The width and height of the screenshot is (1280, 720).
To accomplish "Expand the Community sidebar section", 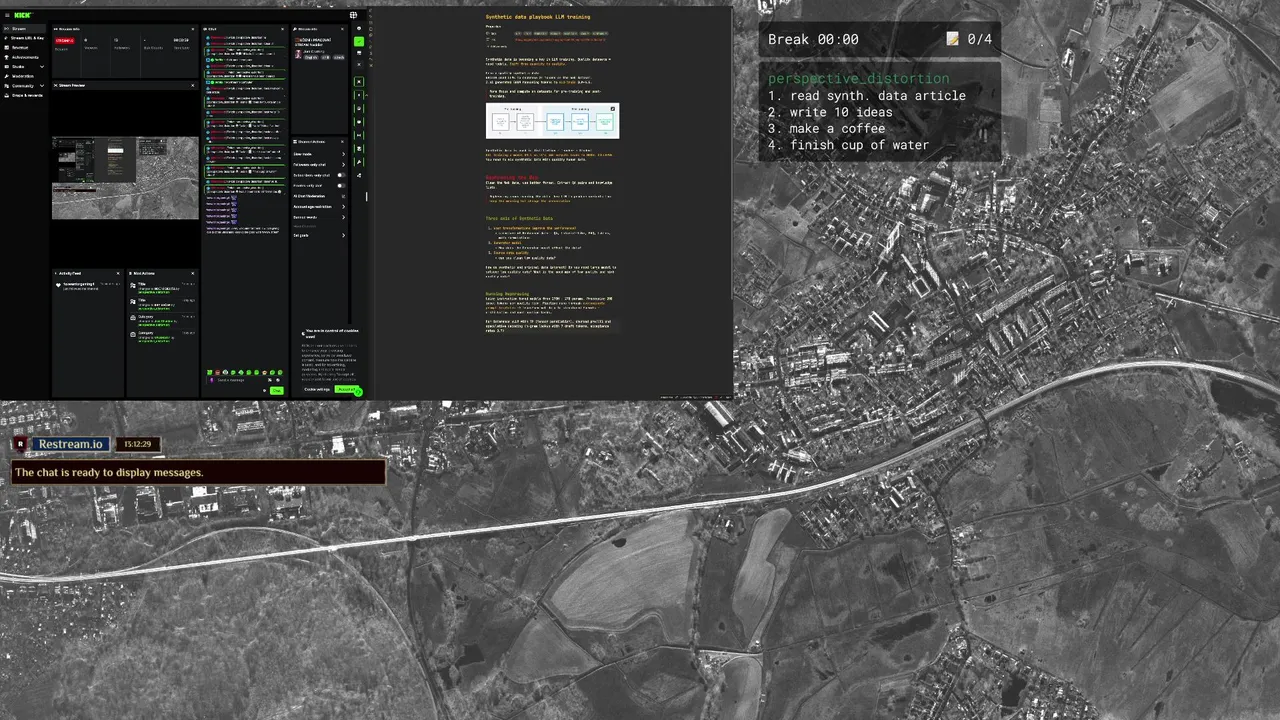I will pos(24,86).
